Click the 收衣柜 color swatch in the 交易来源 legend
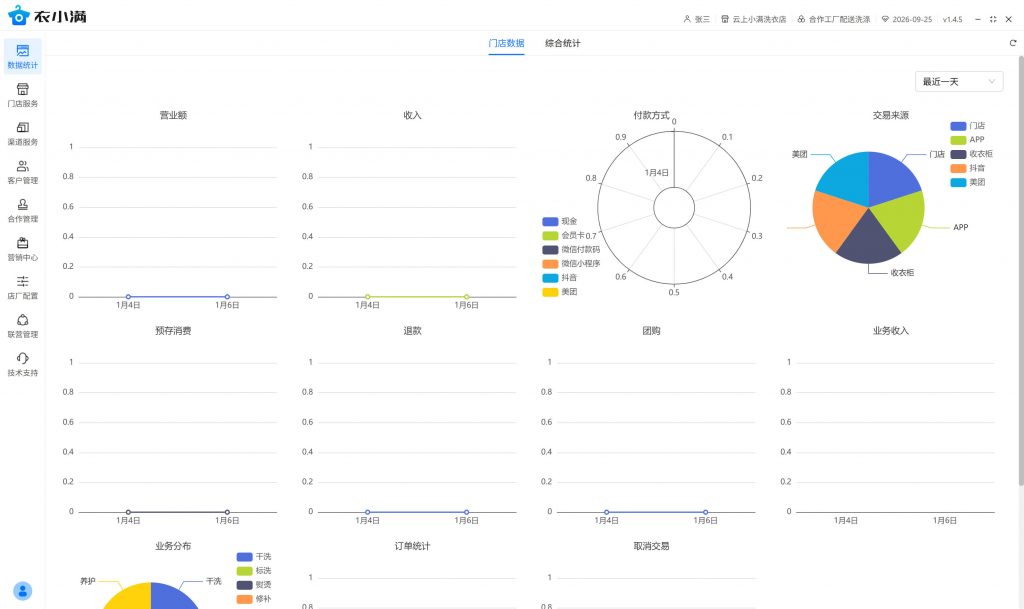1024x609 pixels. click(x=958, y=154)
